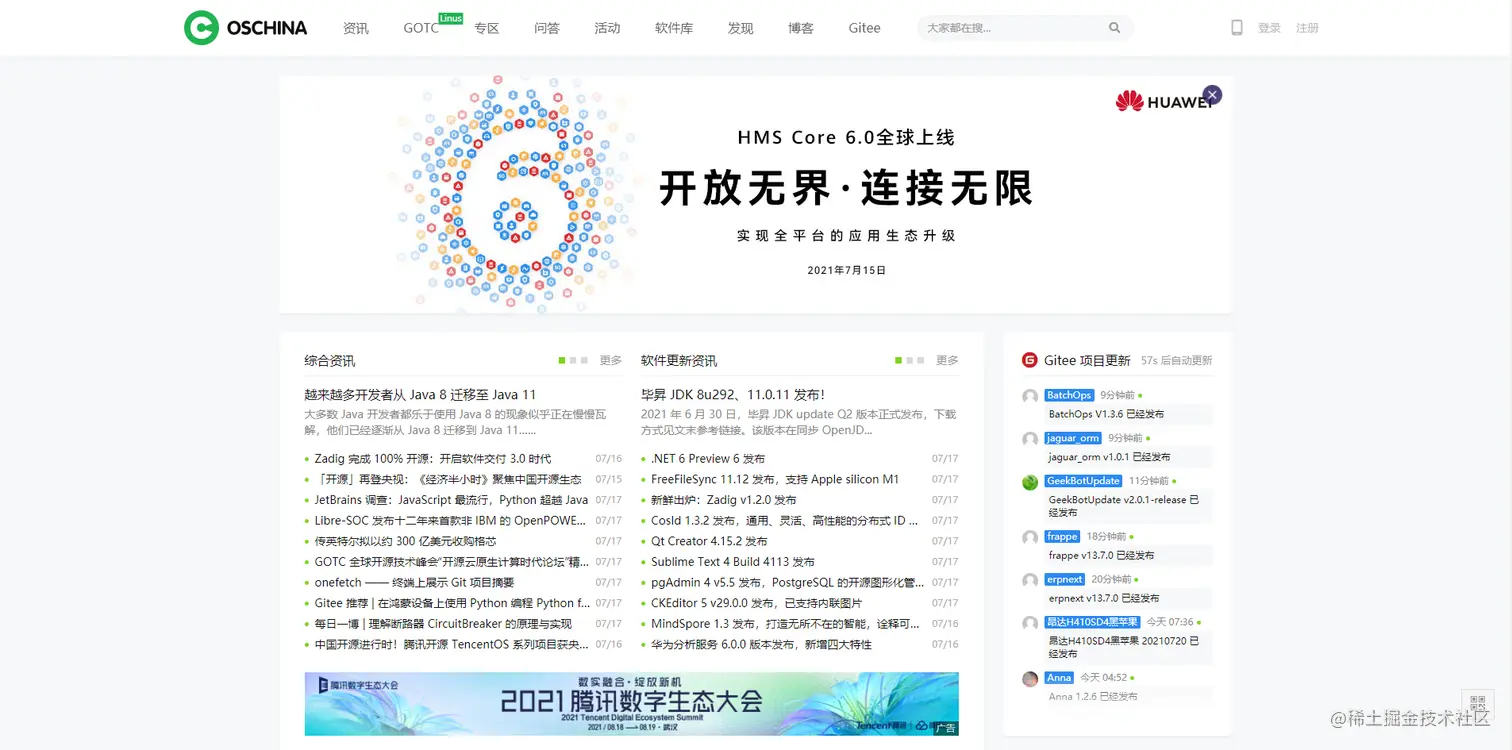Focus the 大家都在搜 search field
Viewport: 1512px width, 750px height.
point(1012,28)
